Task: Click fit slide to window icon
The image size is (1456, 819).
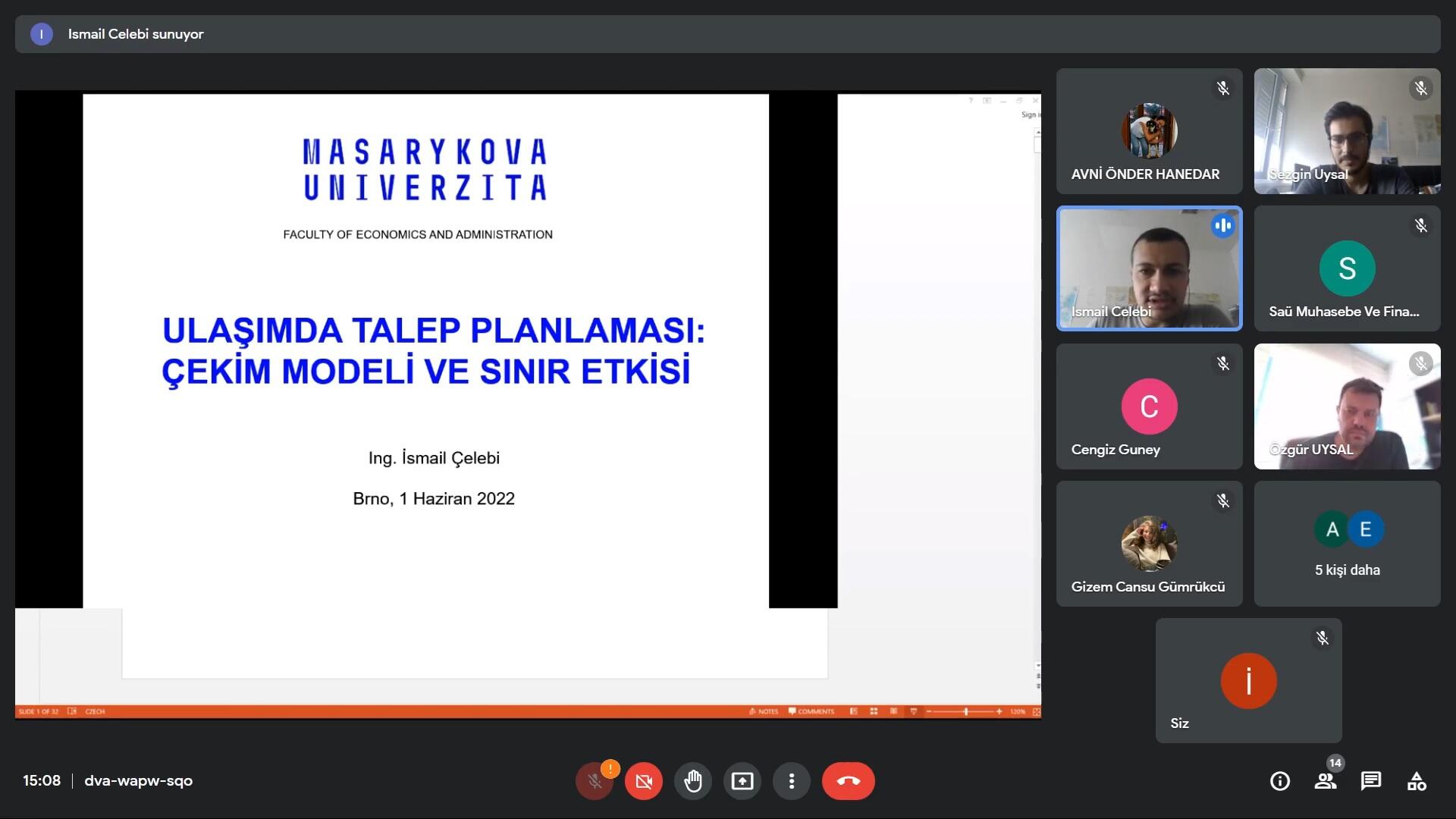Action: pos(1037,711)
